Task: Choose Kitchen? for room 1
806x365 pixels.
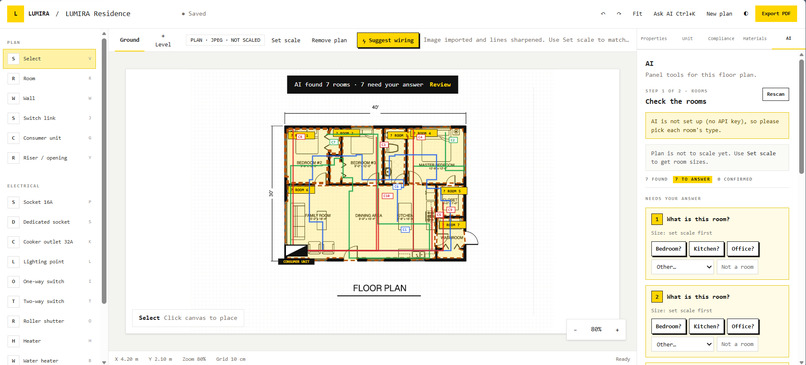Action: [x=706, y=249]
